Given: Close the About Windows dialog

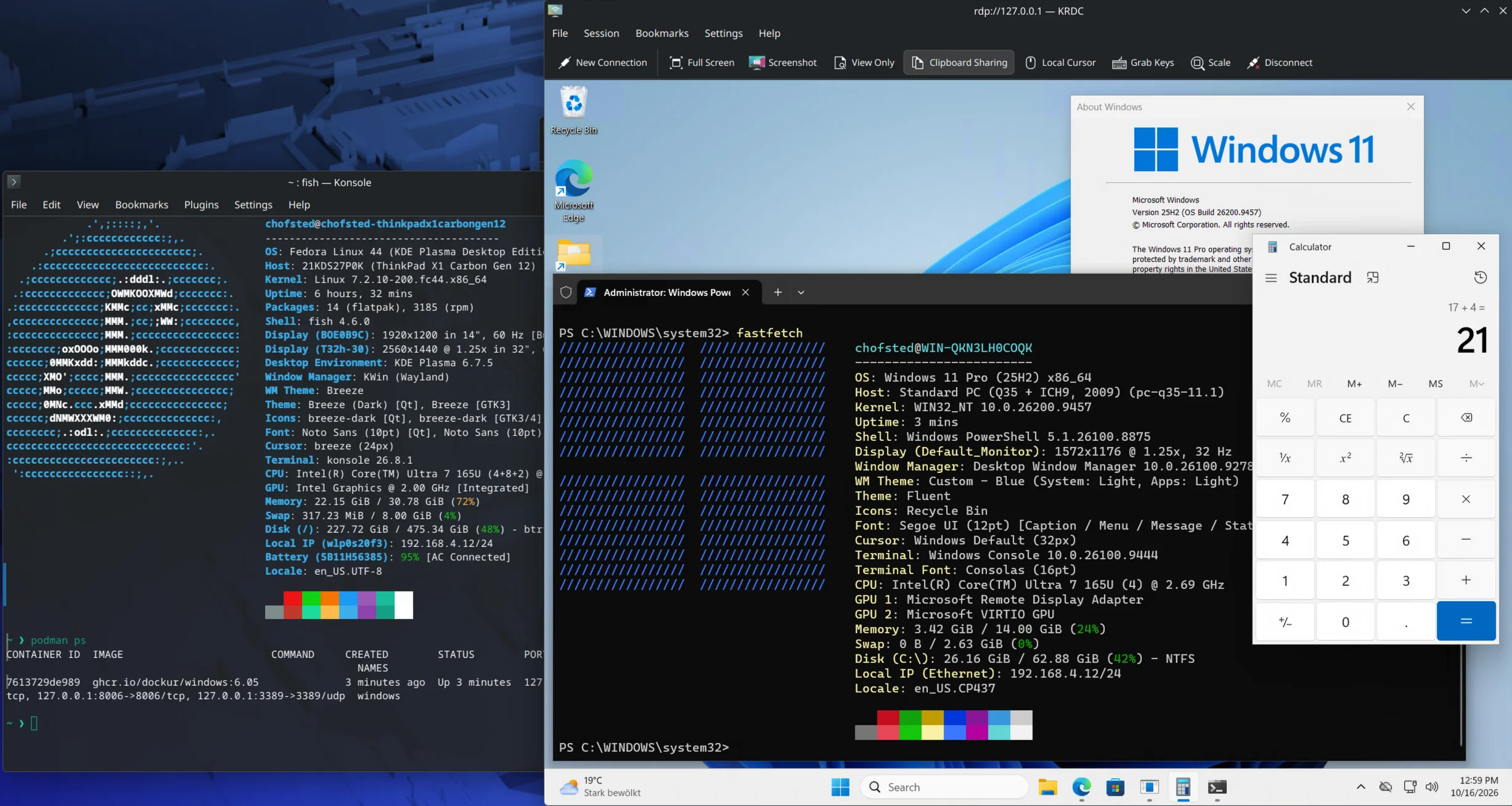Looking at the screenshot, I should [1410, 107].
